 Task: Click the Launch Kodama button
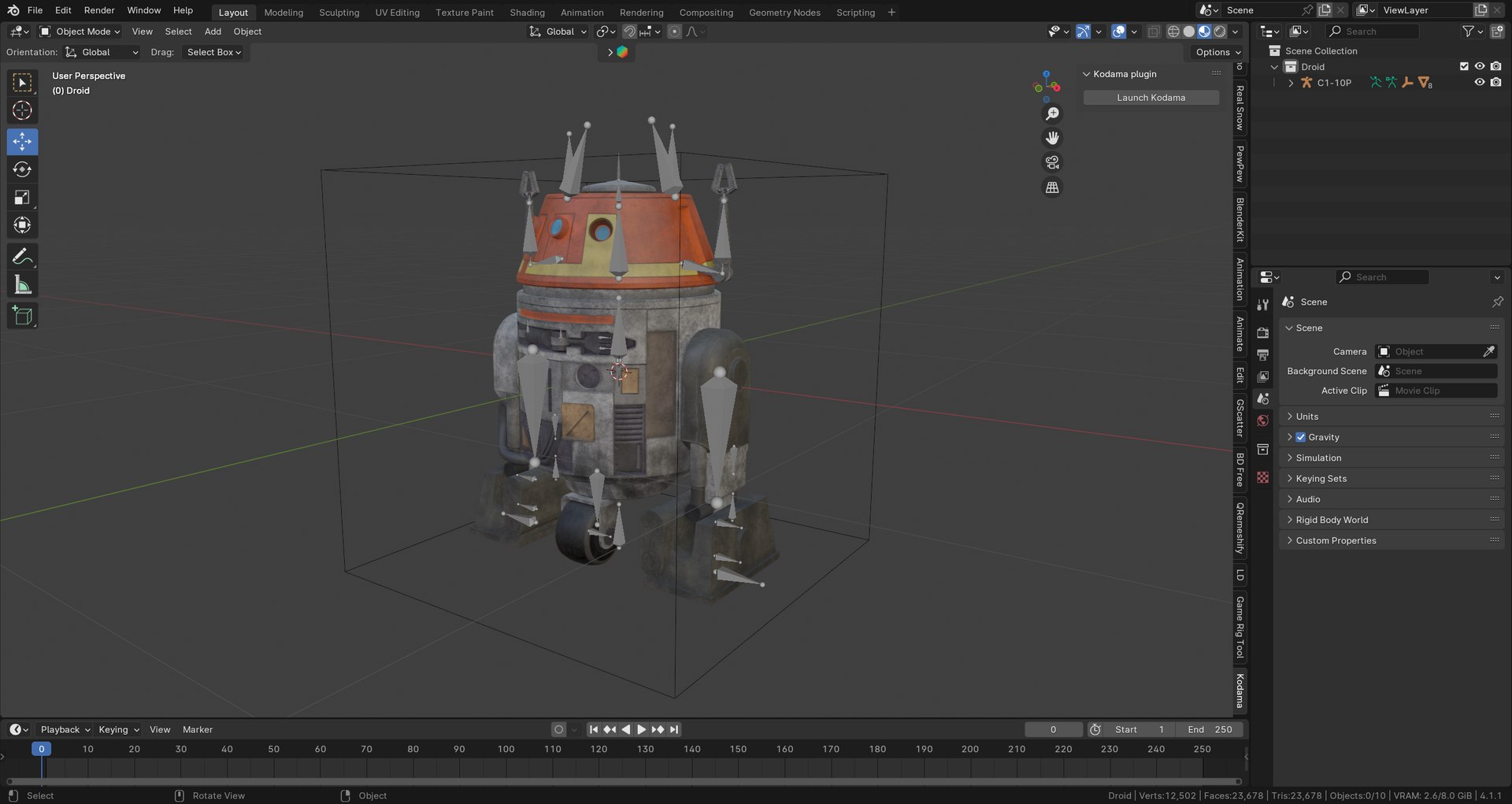(1151, 98)
